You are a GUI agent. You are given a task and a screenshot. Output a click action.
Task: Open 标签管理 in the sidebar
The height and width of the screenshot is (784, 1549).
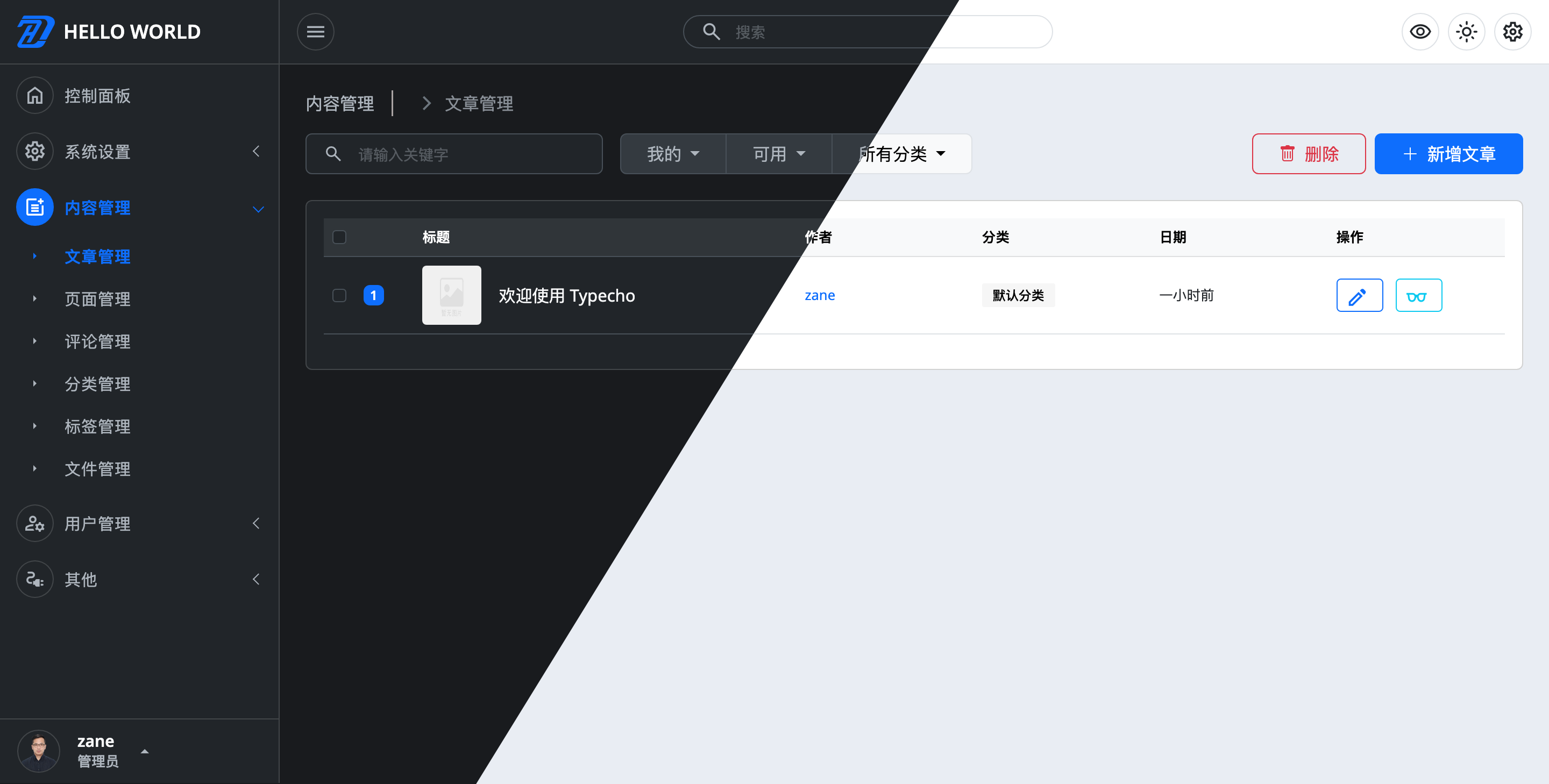[97, 426]
